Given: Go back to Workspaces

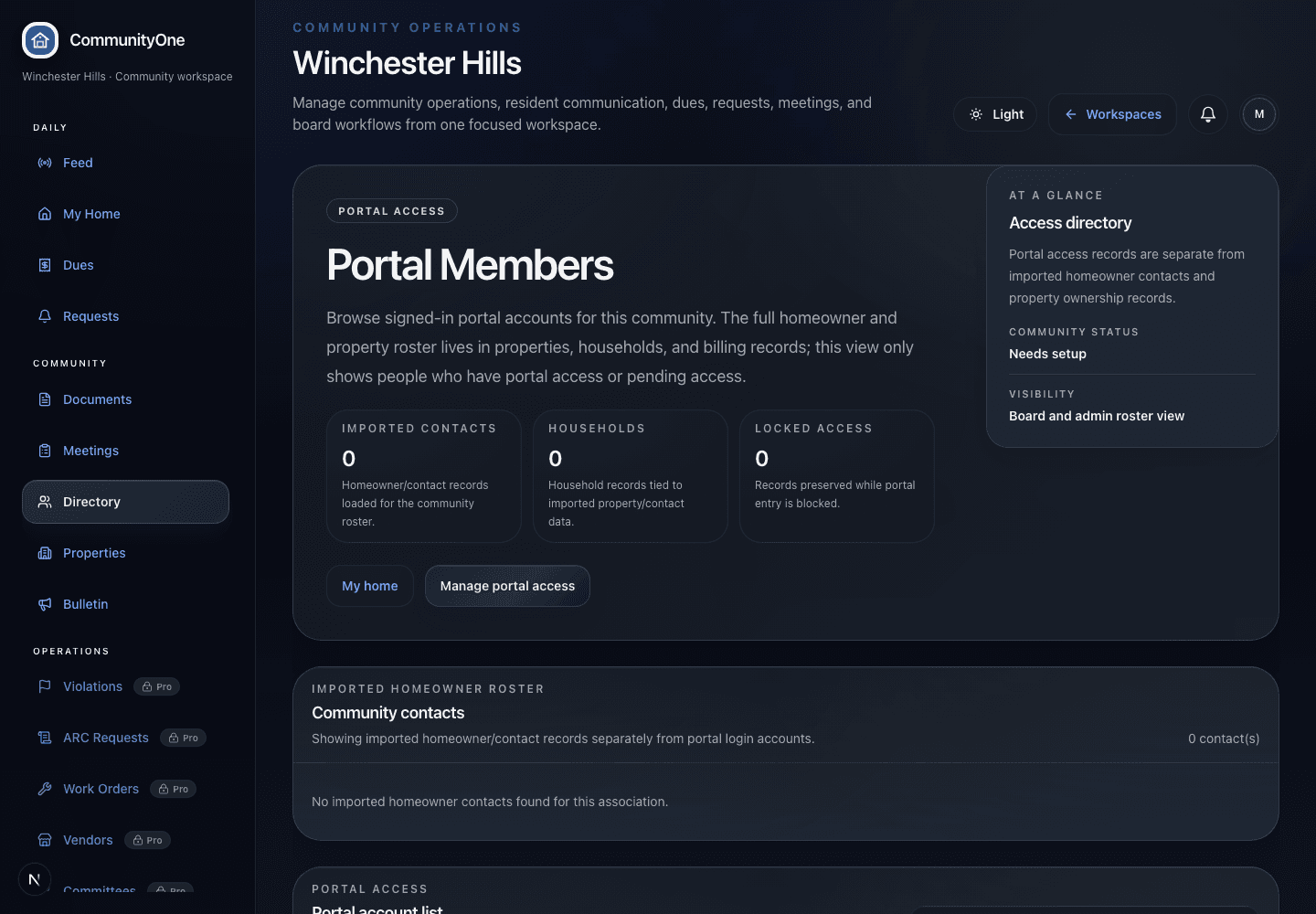Looking at the screenshot, I should point(1112,114).
